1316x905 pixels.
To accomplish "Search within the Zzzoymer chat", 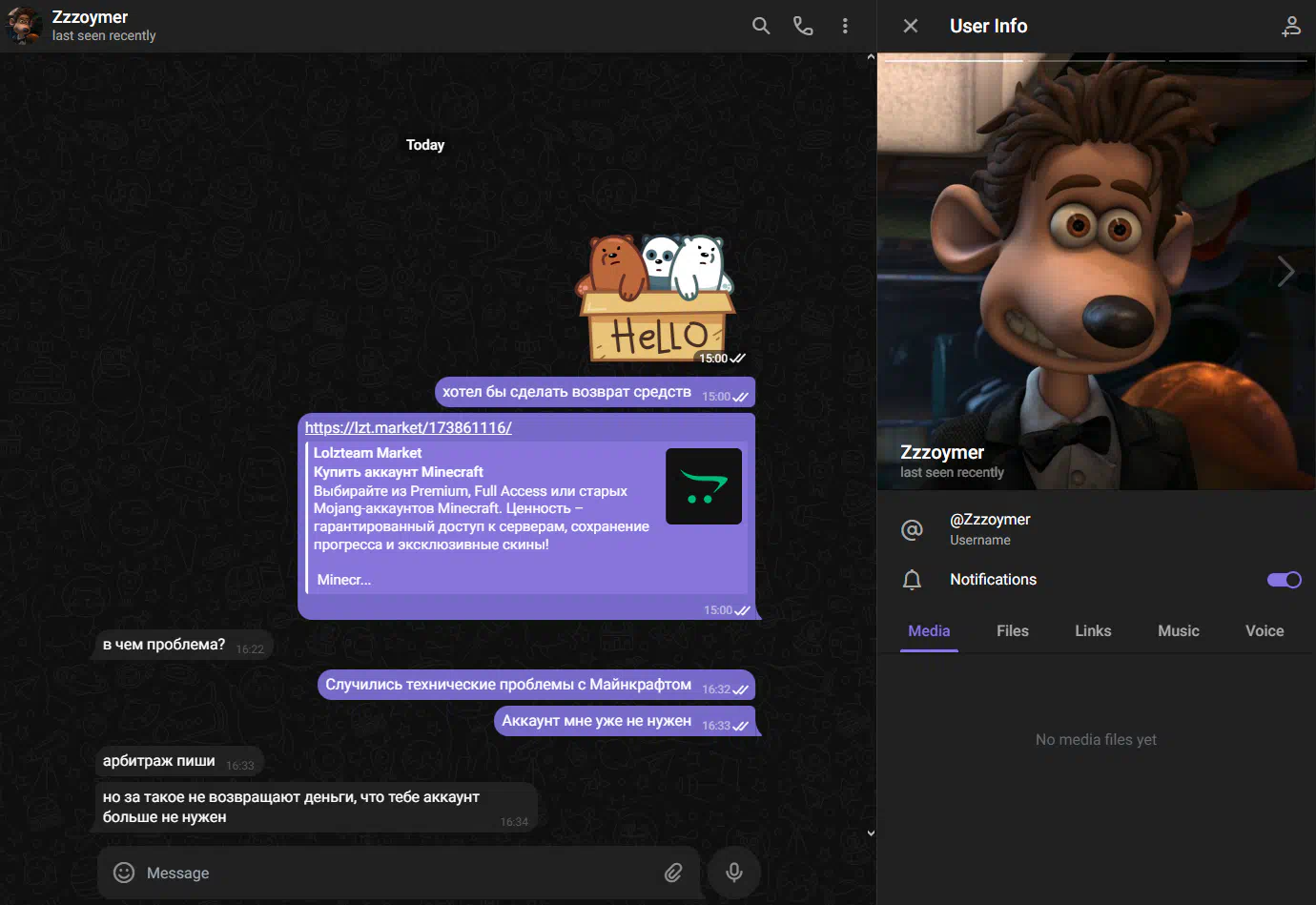I will (760, 26).
